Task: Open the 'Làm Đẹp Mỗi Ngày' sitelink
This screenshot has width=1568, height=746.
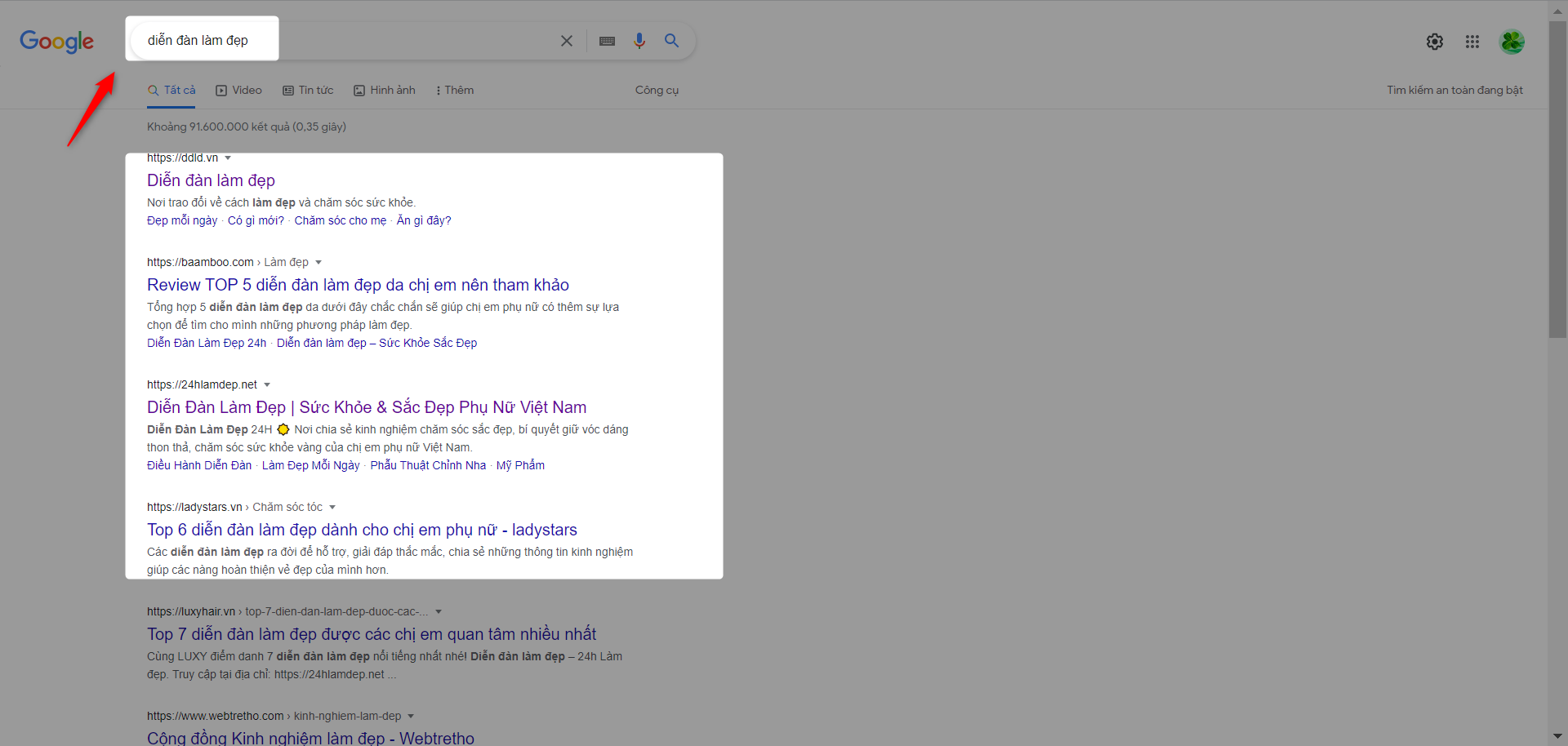Action: tap(310, 465)
